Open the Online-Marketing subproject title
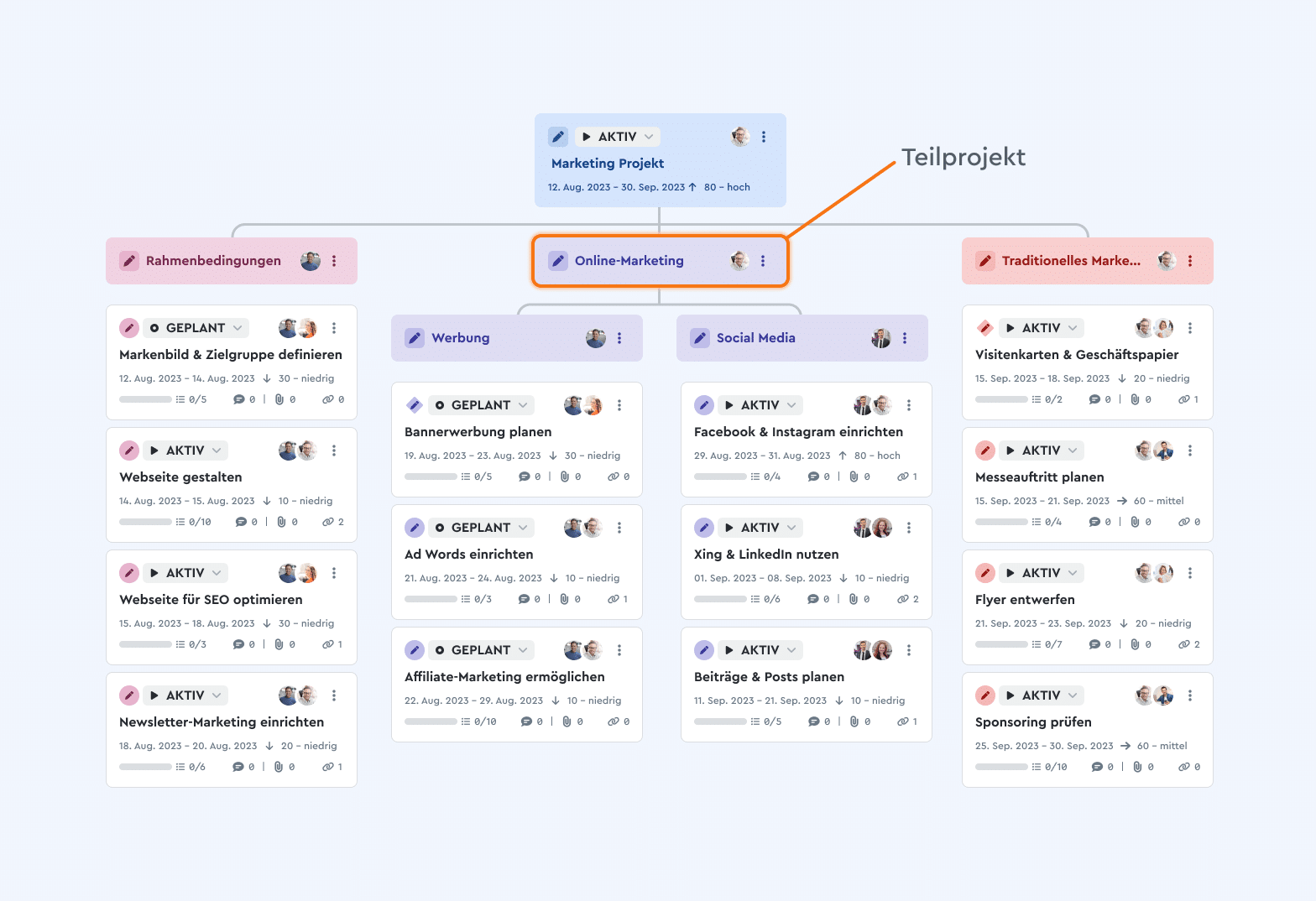The height and width of the screenshot is (901, 1316). pos(629,261)
